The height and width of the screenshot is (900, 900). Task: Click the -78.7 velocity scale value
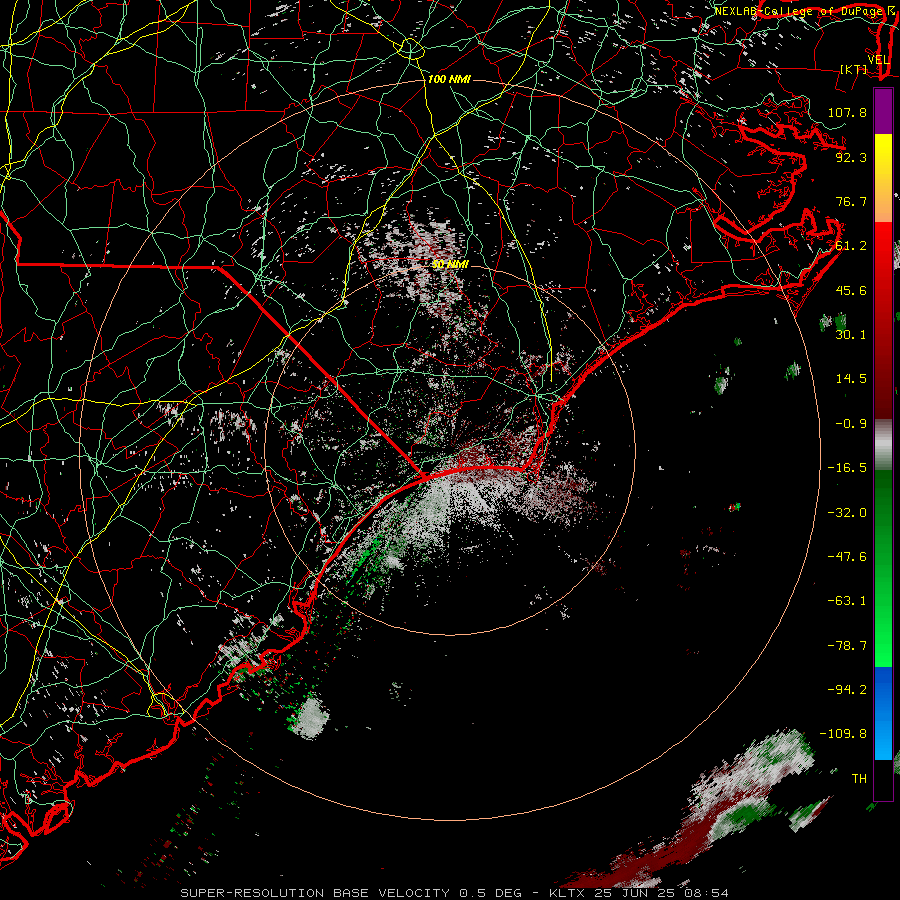coord(847,646)
